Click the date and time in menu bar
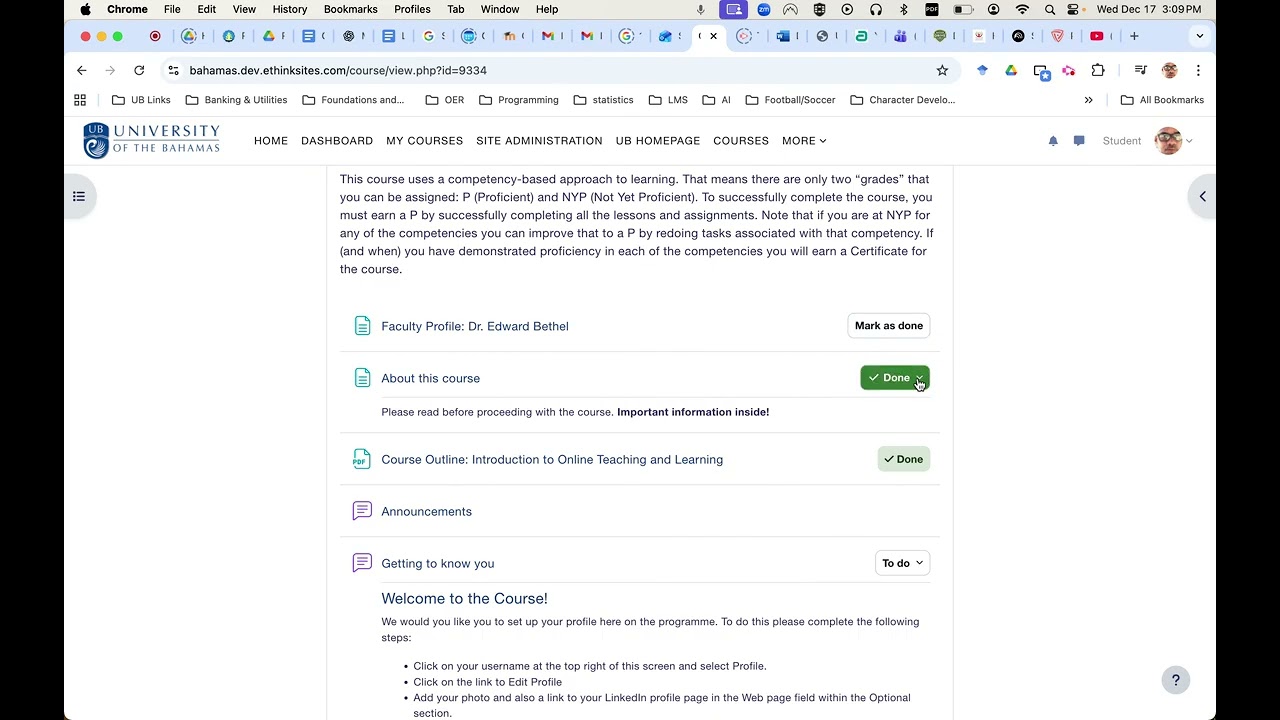The image size is (1280, 720). pos(1149,9)
